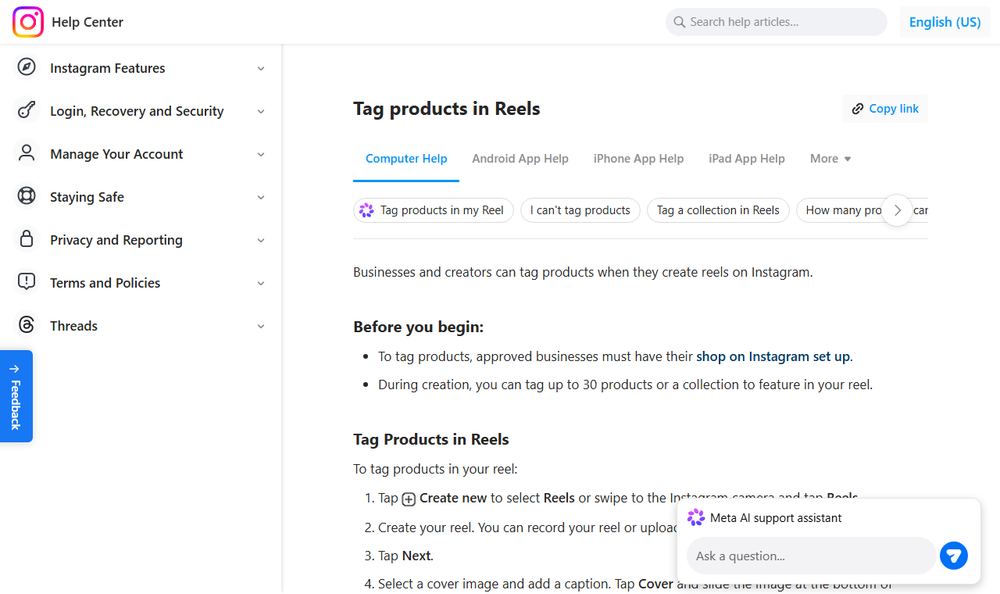The width and height of the screenshot is (1000, 594).
Task: Go to the Help Center home link
Action: coord(87,22)
